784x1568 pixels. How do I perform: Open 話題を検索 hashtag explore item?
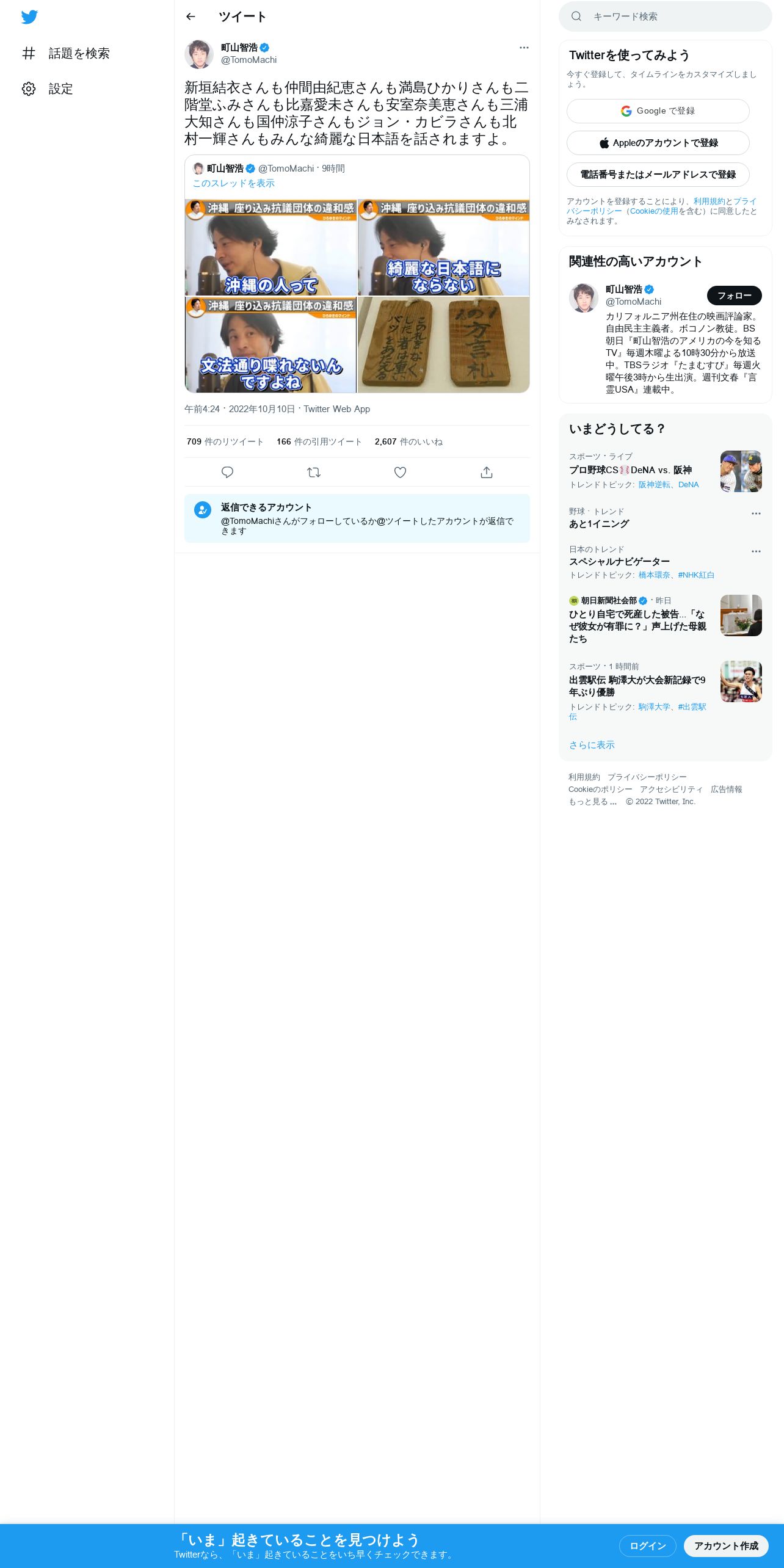66,54
